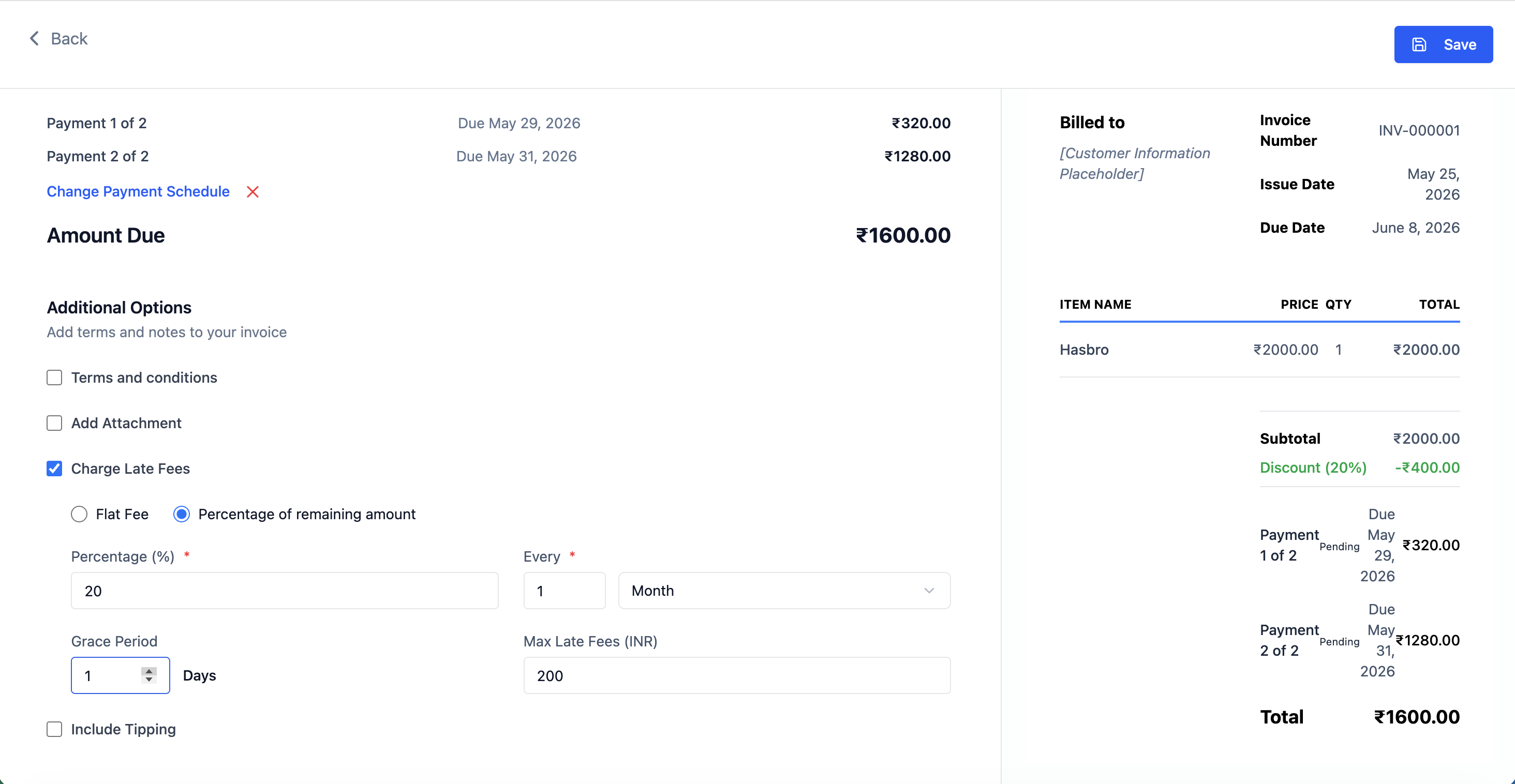Image resolution: width=1515 pixels, height=784 pixels.
Task: Tick the Add Attachment checkbox
Action: [54, 423]
